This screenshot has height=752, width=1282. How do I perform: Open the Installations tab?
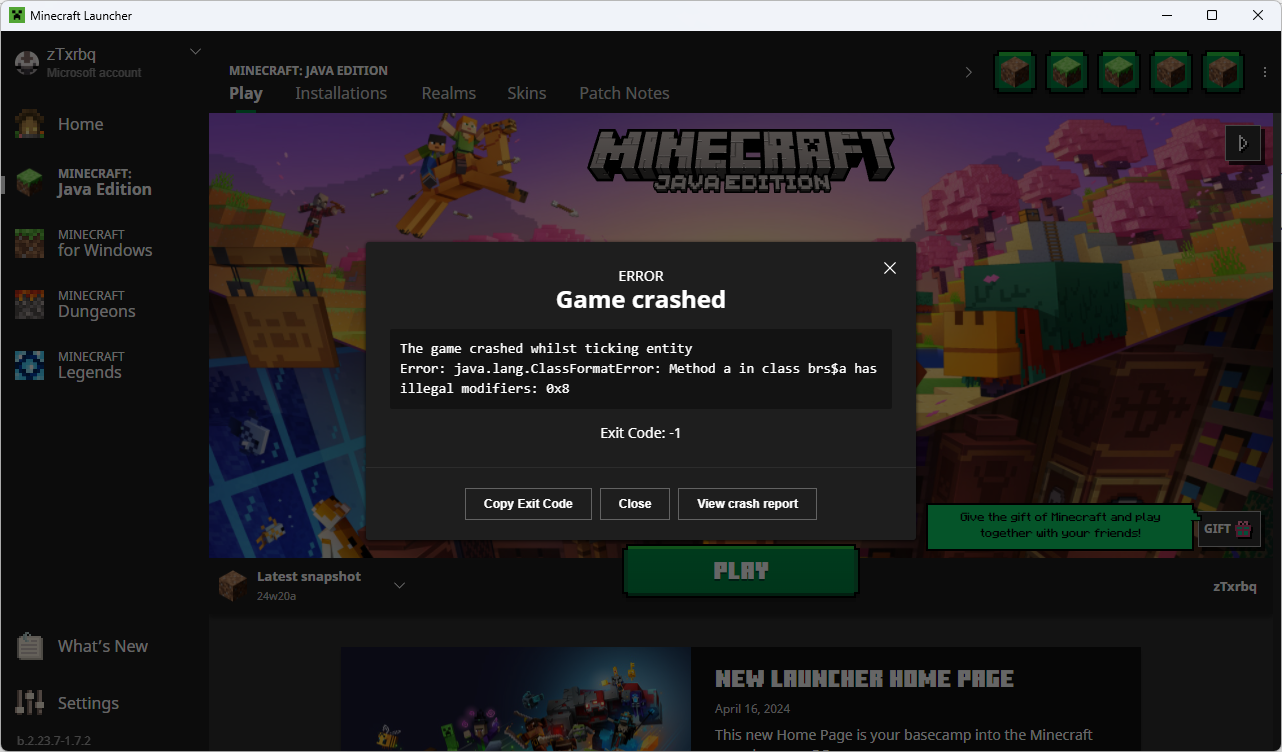click(x=341, y=93)
